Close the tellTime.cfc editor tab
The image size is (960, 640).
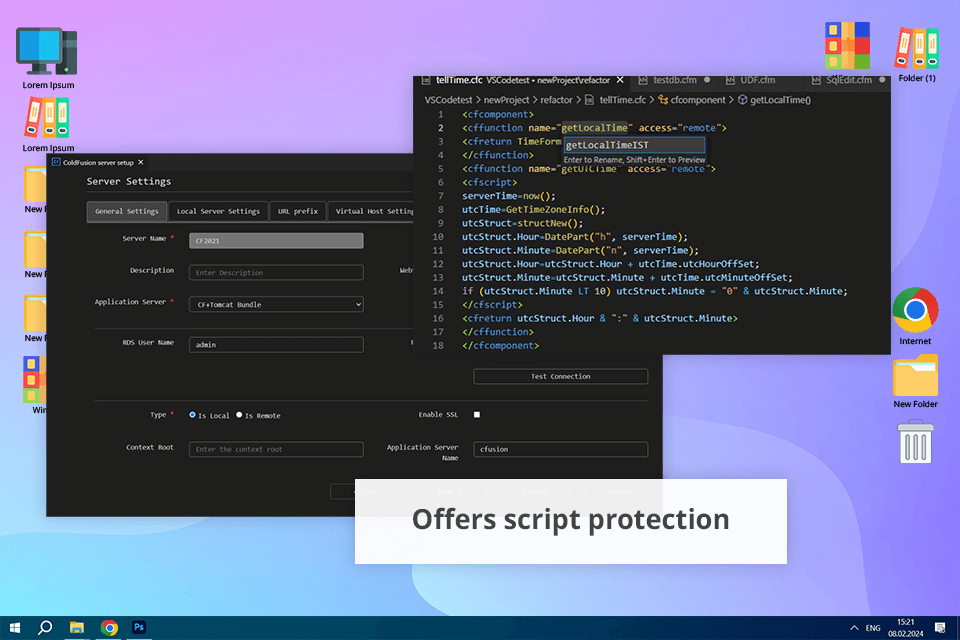620,80
